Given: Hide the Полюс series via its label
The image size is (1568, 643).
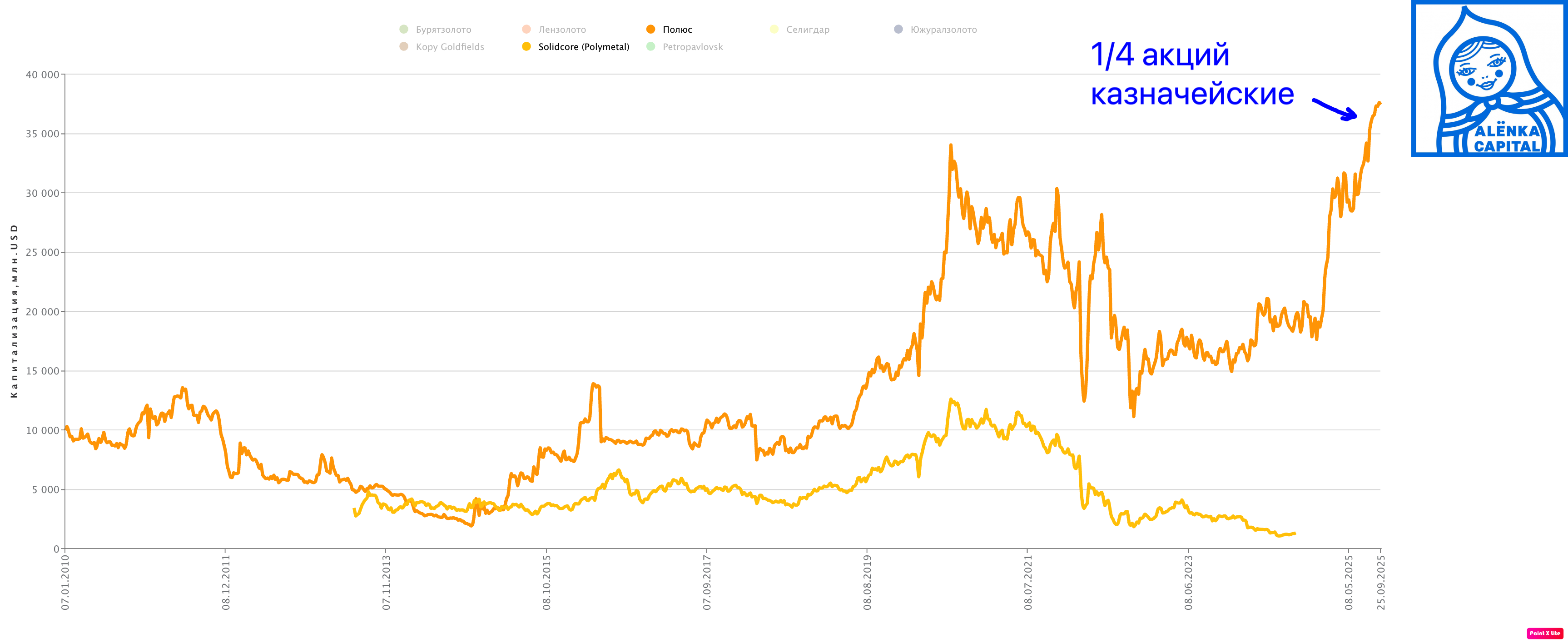Looking at the screenshot, I should tap(677, 30).
